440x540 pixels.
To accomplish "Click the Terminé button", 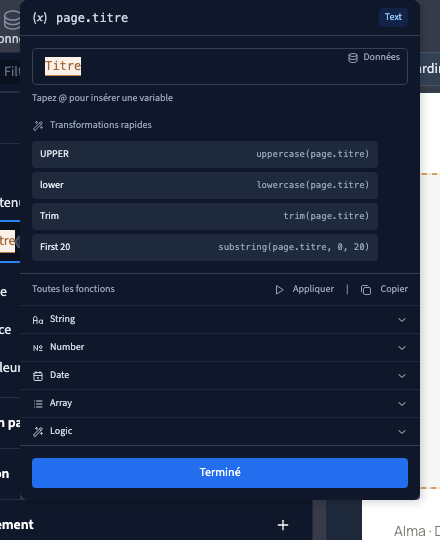I will tap(220, 472).
